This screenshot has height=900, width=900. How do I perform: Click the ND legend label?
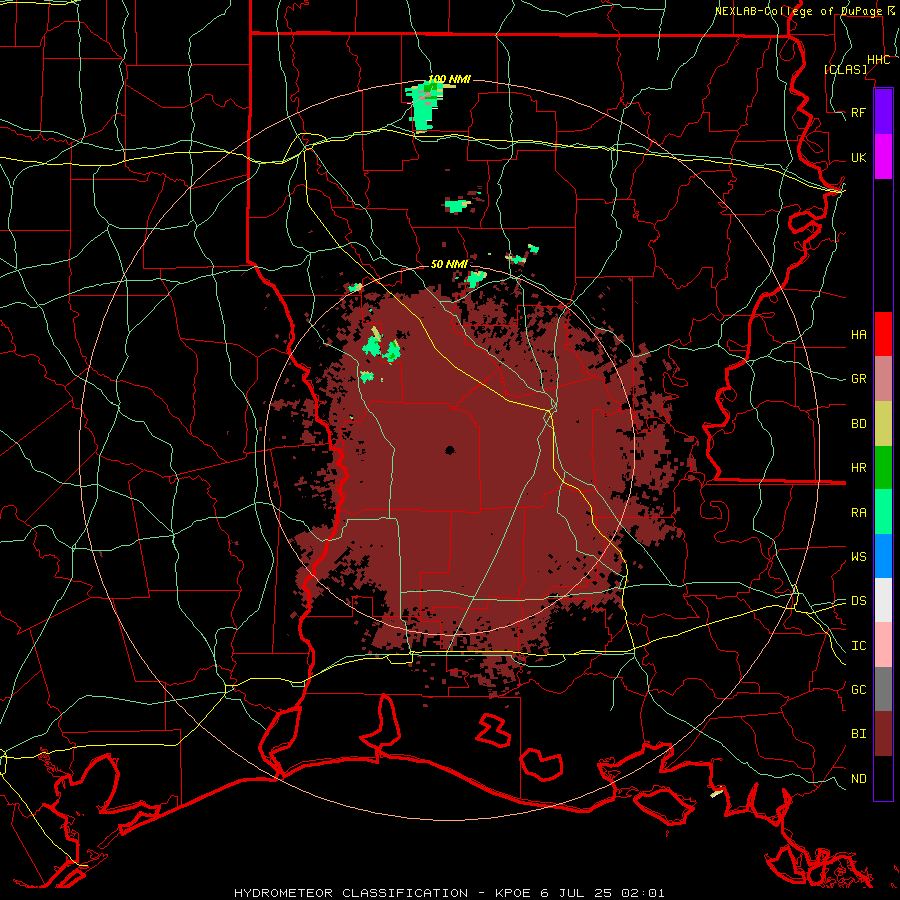tap(859, 778)
